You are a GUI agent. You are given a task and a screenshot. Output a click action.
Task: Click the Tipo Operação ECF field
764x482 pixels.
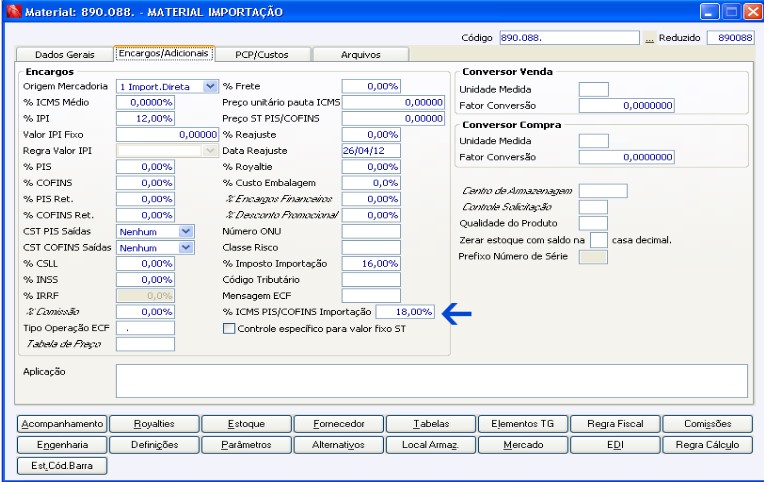[145, 328]
